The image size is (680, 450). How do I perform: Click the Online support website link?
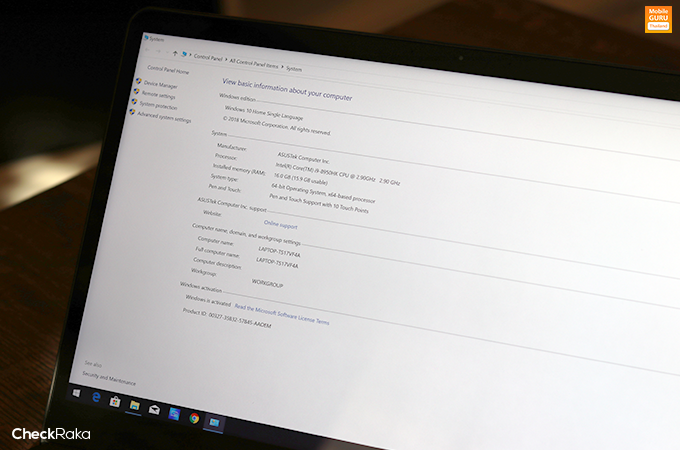pos(280,226)
